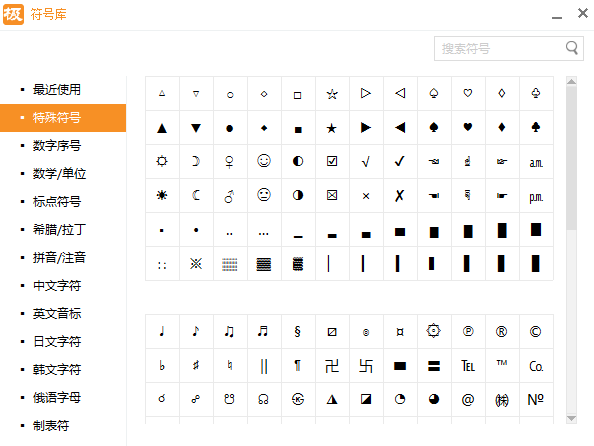Screen dimensions: 594x446
Task: Insert the TEL telephone symbol
Action: (x=468, y=366)
